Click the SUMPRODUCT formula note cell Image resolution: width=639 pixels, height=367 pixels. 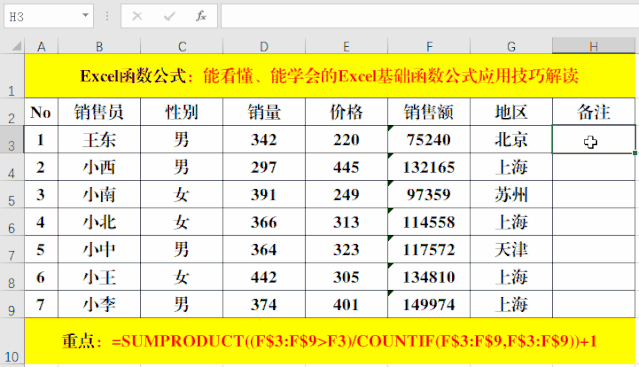click(330, 341)
